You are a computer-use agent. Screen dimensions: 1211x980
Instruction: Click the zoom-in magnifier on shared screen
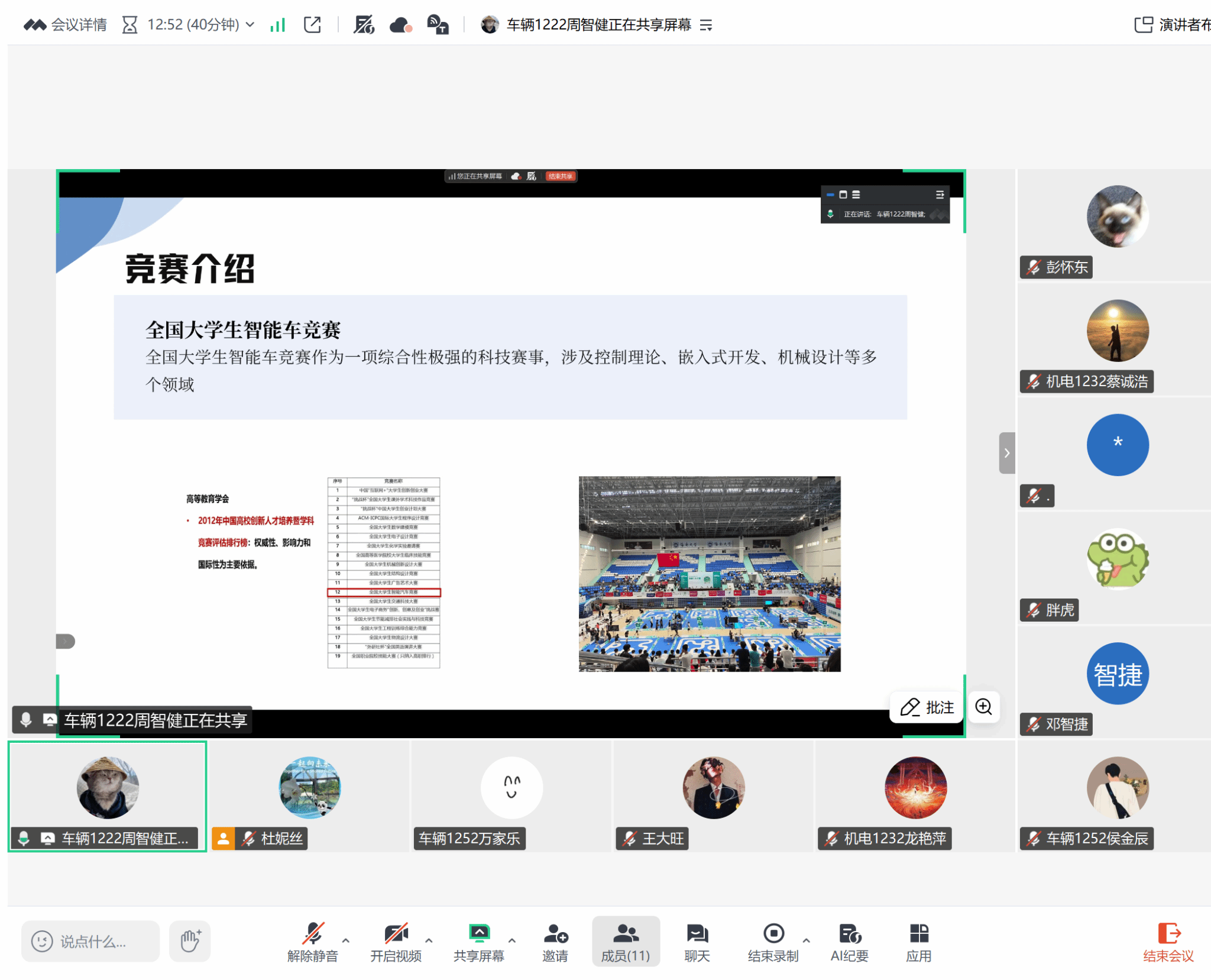(984, 707)
